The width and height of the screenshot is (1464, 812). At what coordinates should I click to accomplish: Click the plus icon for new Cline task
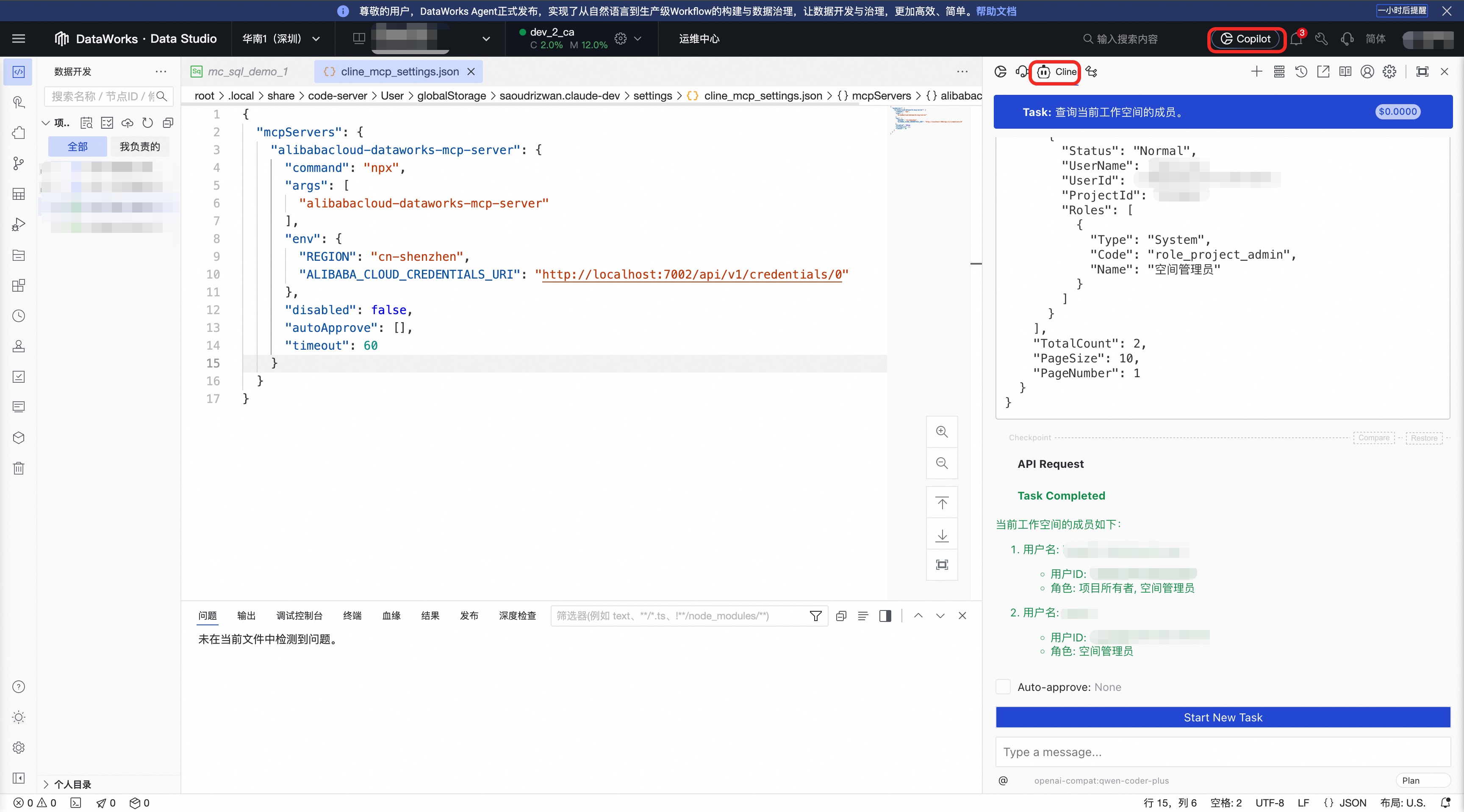1256,72
